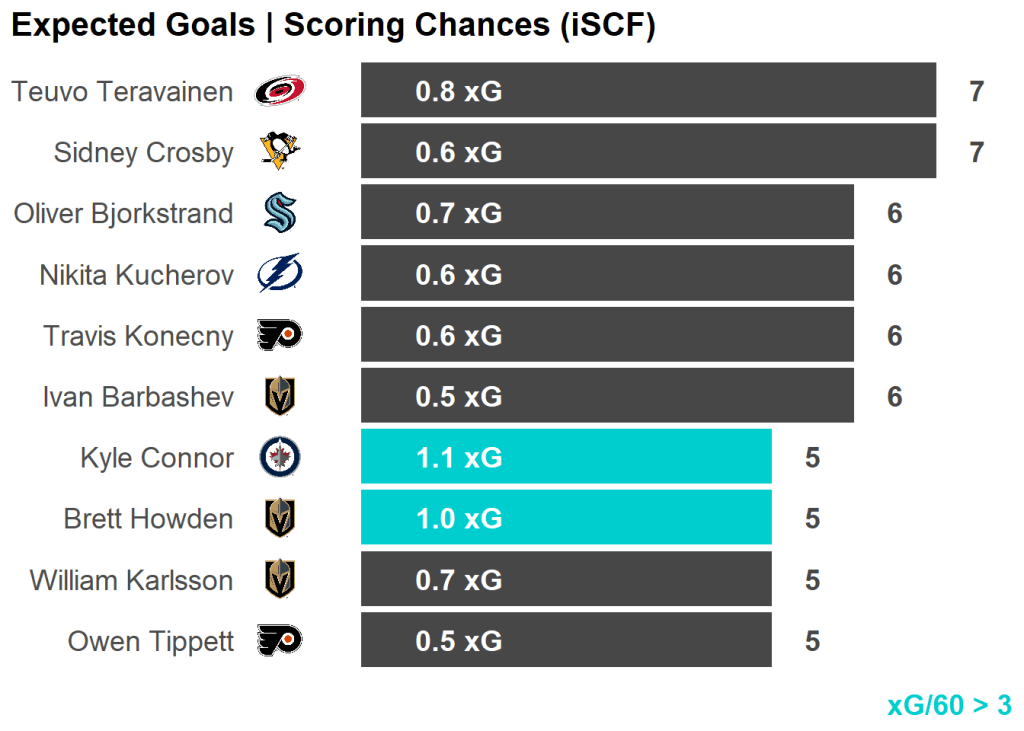
Task: Click the Expected Goals chart title
Action: [333, 26]
